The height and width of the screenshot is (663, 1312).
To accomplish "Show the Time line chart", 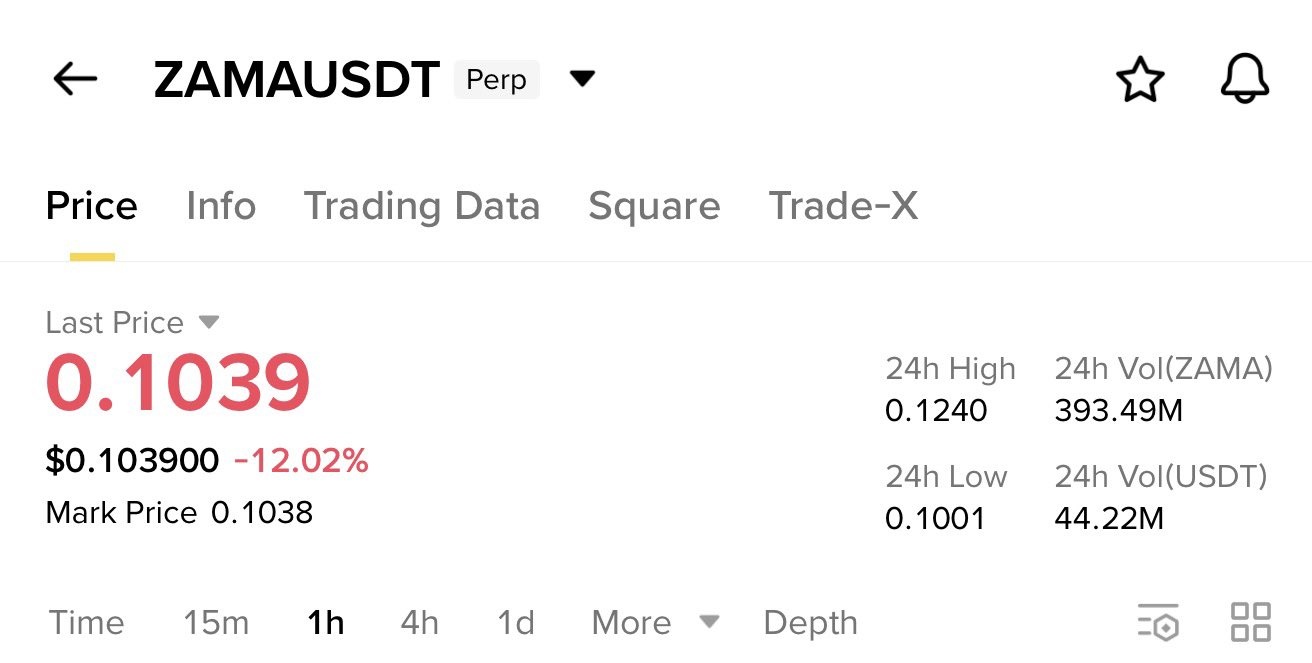I will click(87, 623).
